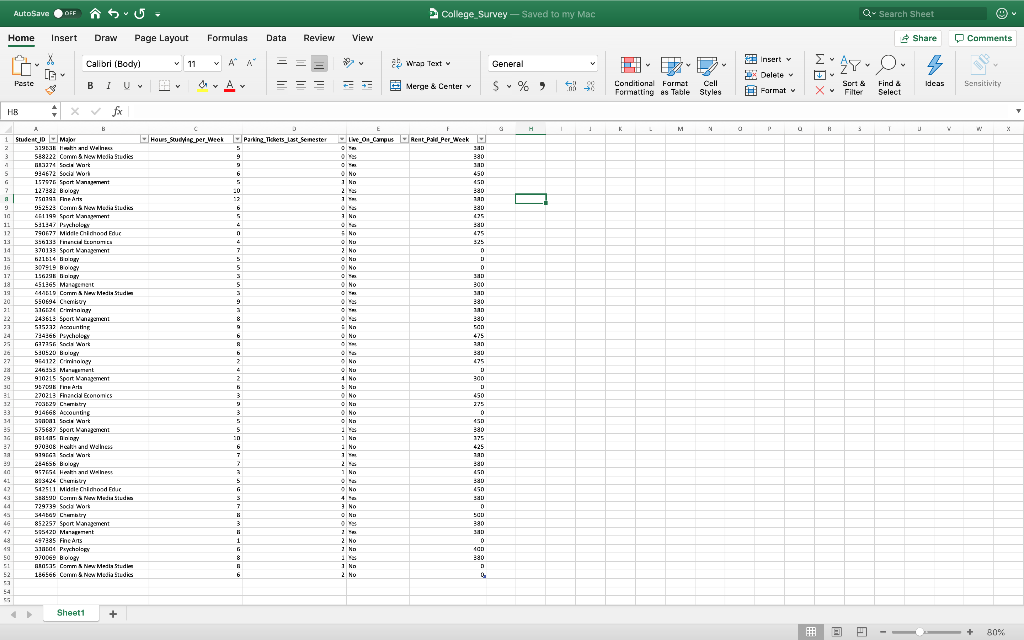Apply Percent Style to selection
1024x640 pixels.
coord(522,86)
